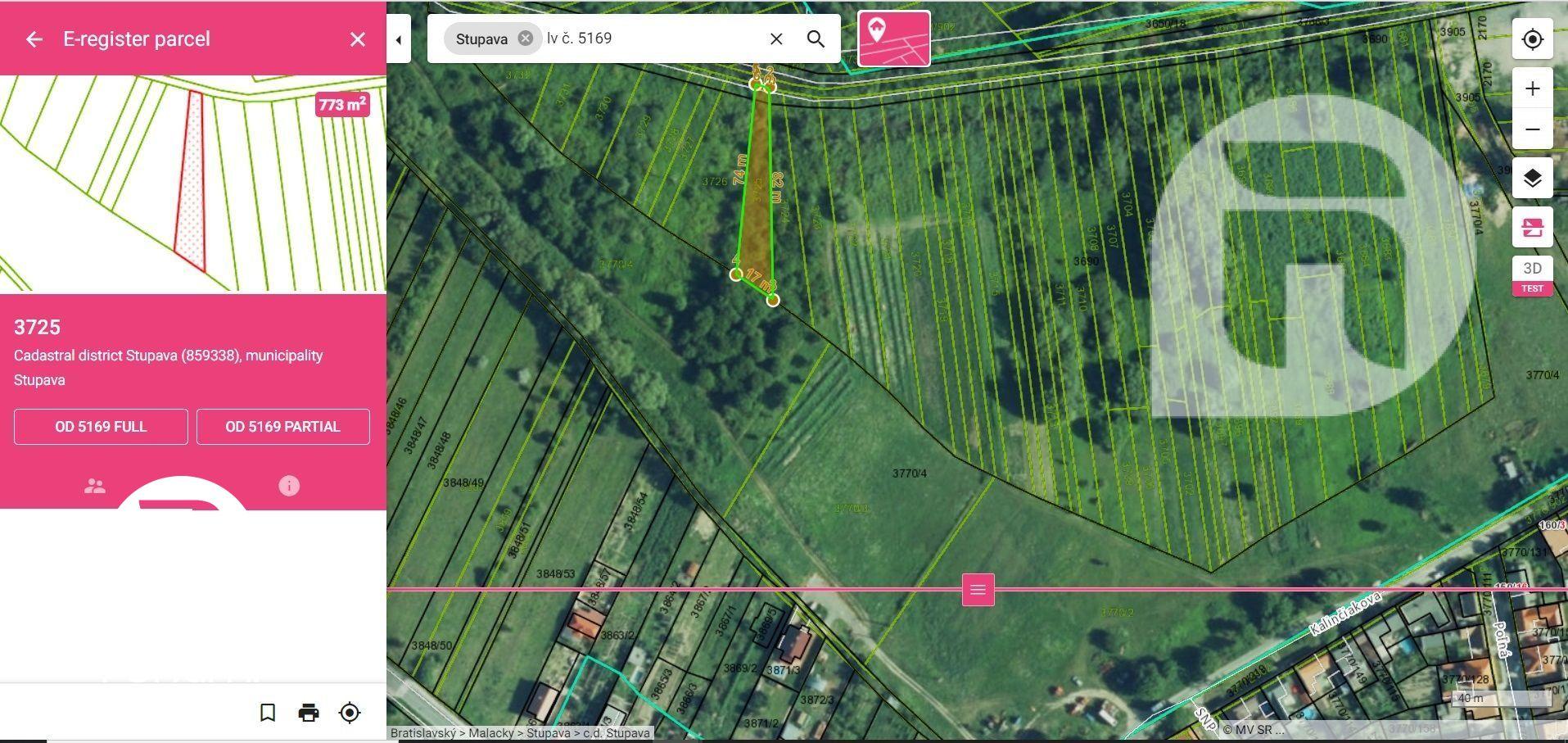Image resolution: width=1568 pixels, height=743 pixels.
Task: Locate my position on map
Action: [1532, 39]
